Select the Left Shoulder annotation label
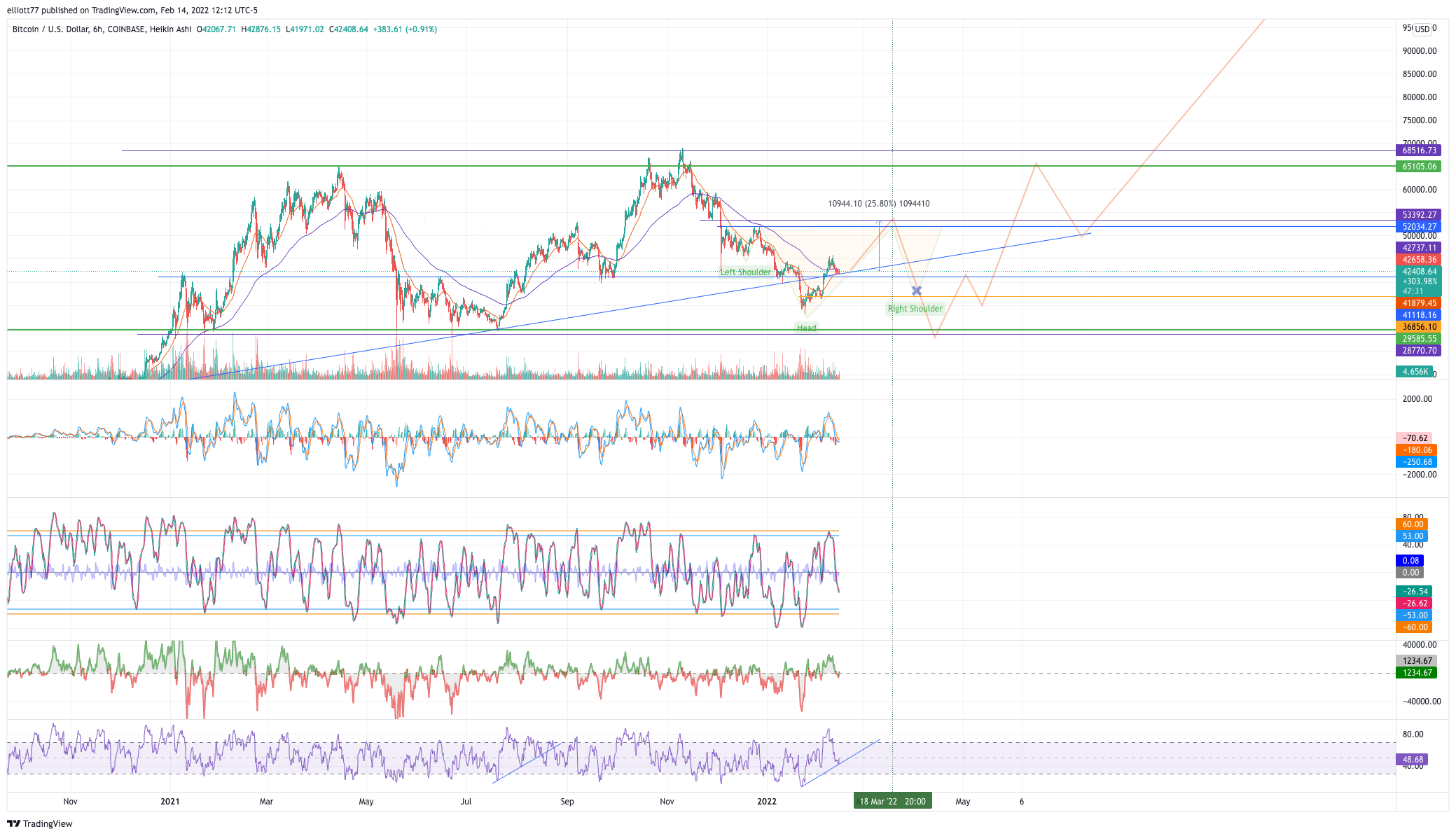This screenshot has width=1456, height=836. 746,272
